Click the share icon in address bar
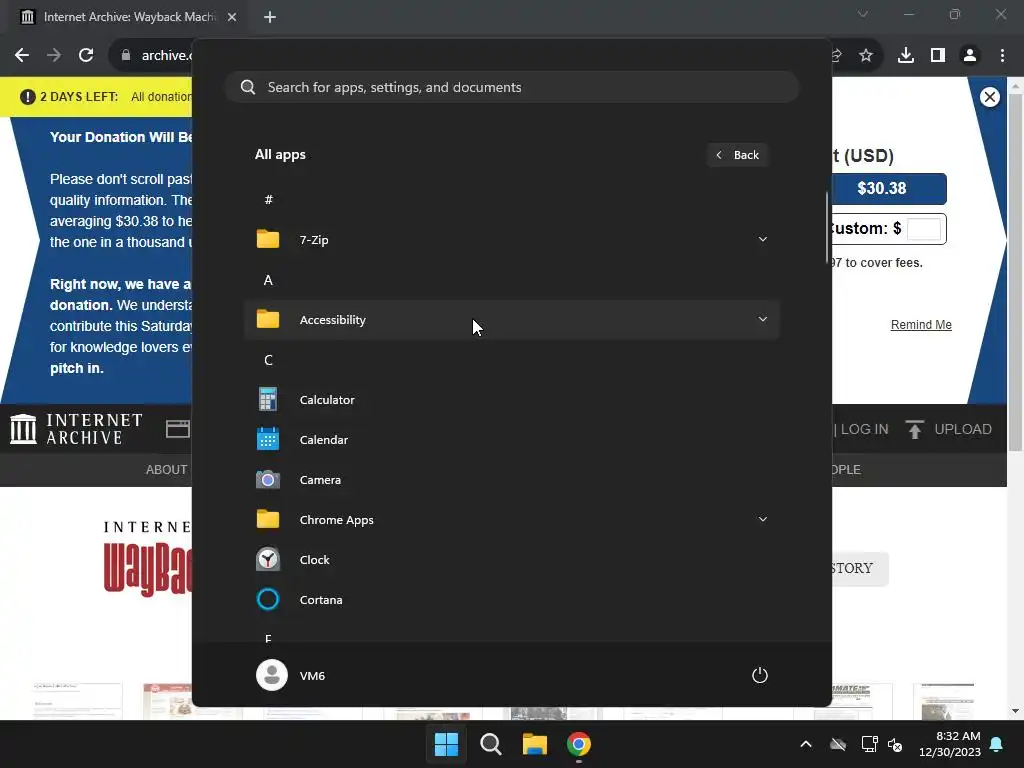 (837, 56)
